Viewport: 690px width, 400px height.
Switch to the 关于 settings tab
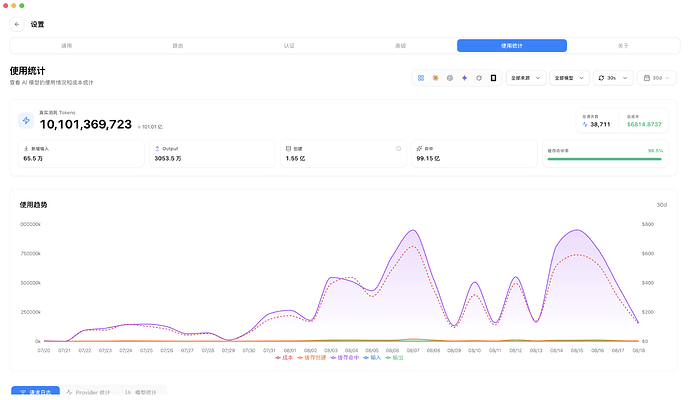point(623,46)
